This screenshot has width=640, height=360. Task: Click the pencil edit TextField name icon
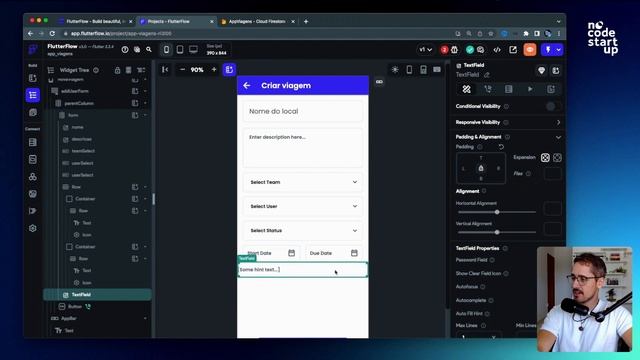(487, 75)
